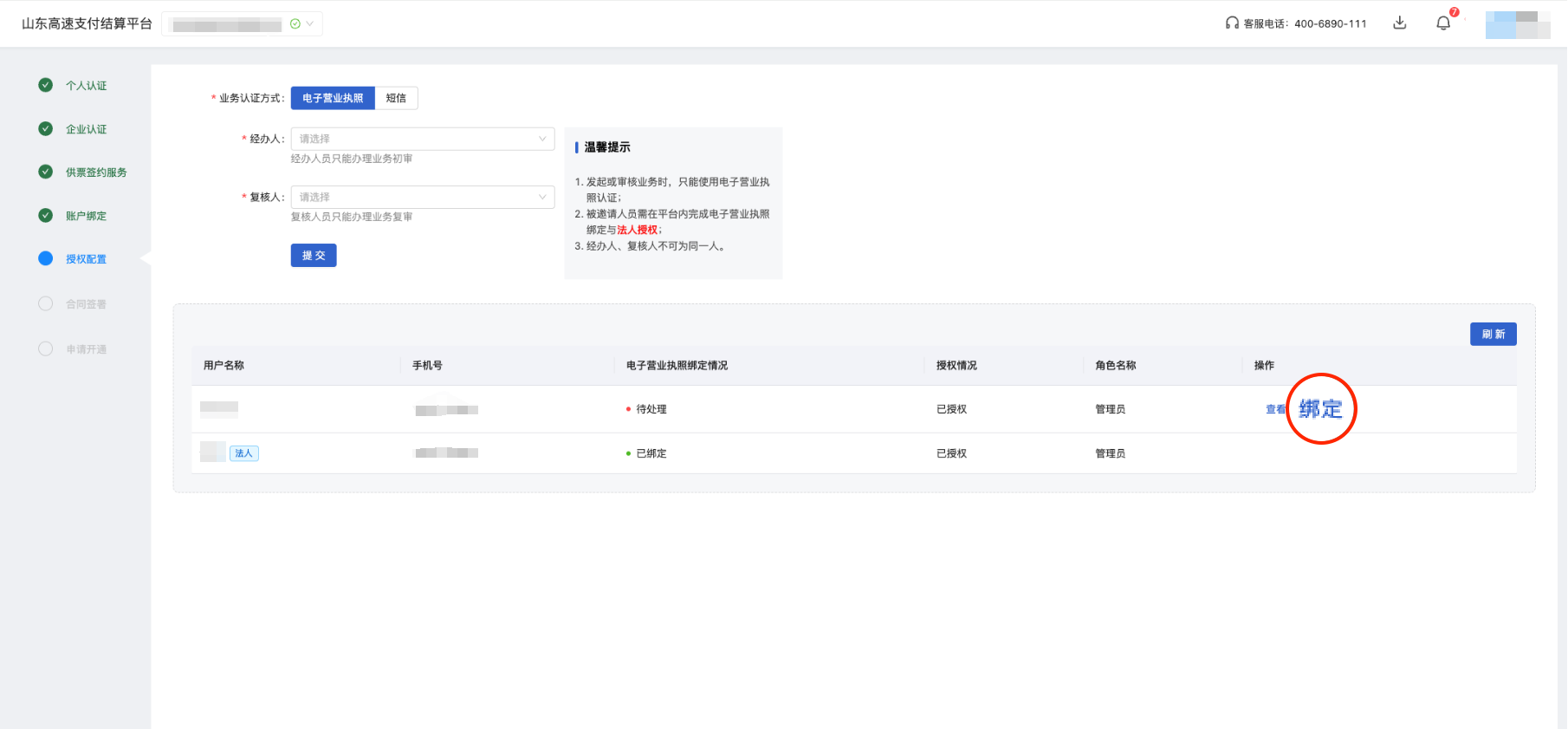Click the green verified icon beside company name
Viewport: 1568px width, 729px height.
click(295, 24)
